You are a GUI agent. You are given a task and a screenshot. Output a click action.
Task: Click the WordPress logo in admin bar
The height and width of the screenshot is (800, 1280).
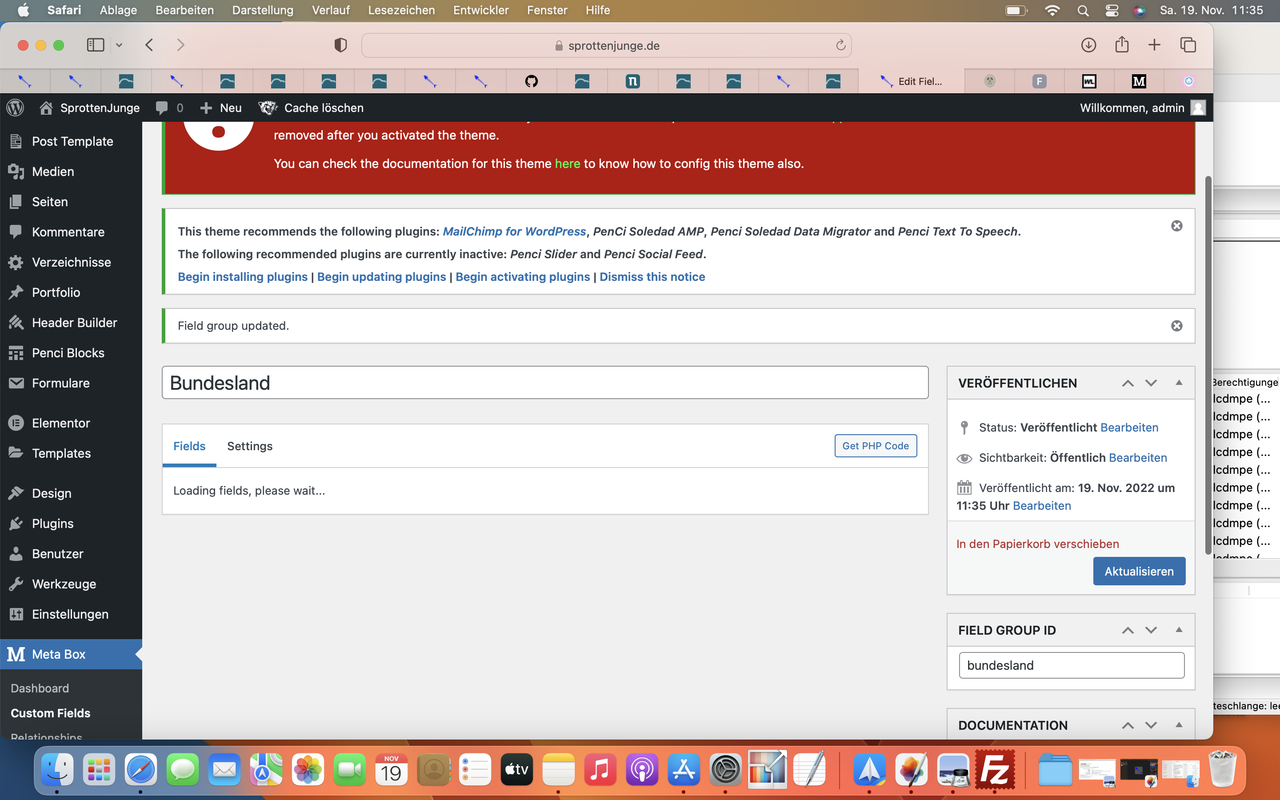(x=15, y=108)
